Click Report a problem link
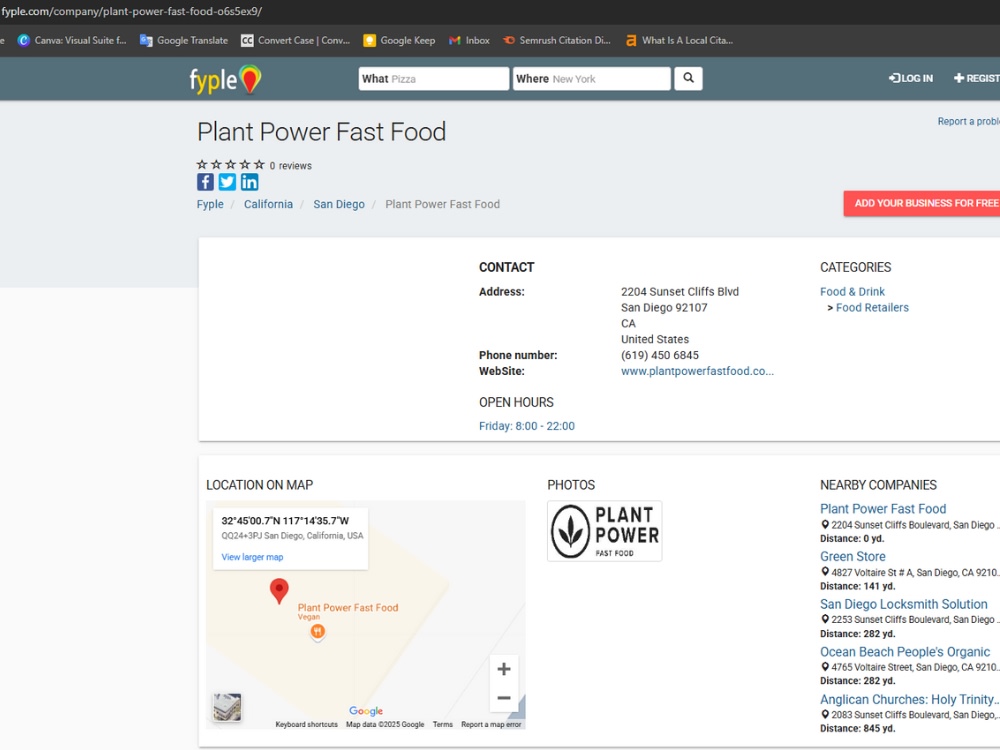Viewport: 1000px width, 750px height. [968, 121]
